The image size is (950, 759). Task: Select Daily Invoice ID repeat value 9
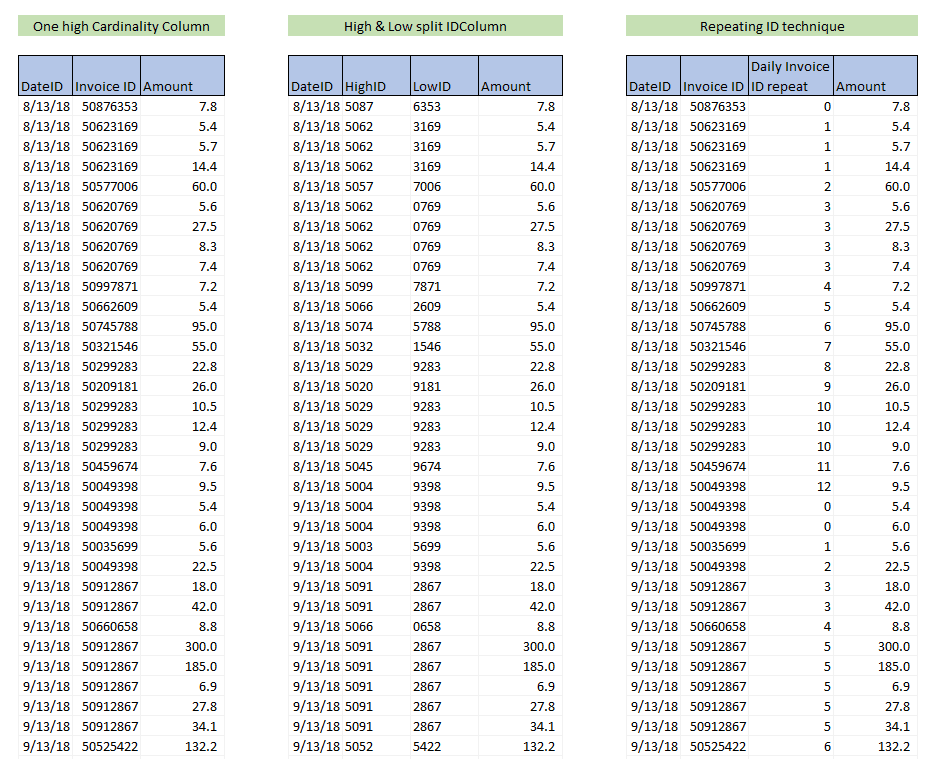[791, 386]
